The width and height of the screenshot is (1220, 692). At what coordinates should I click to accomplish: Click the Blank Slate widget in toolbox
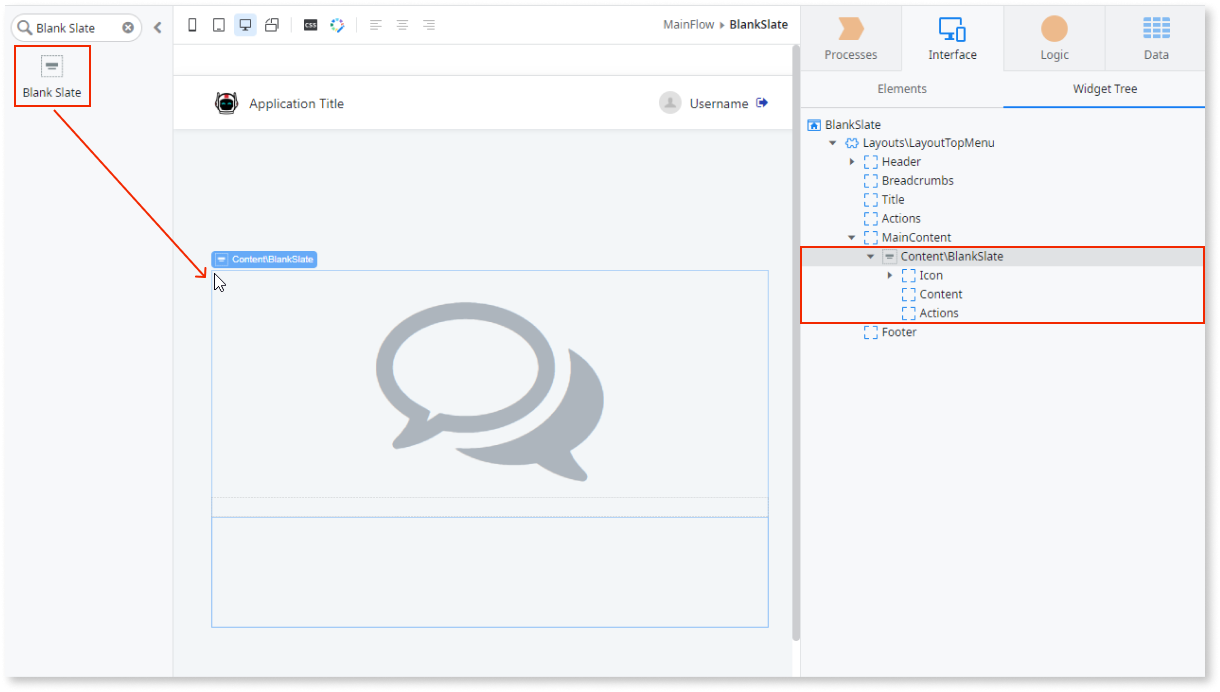(x=52, y=76)
